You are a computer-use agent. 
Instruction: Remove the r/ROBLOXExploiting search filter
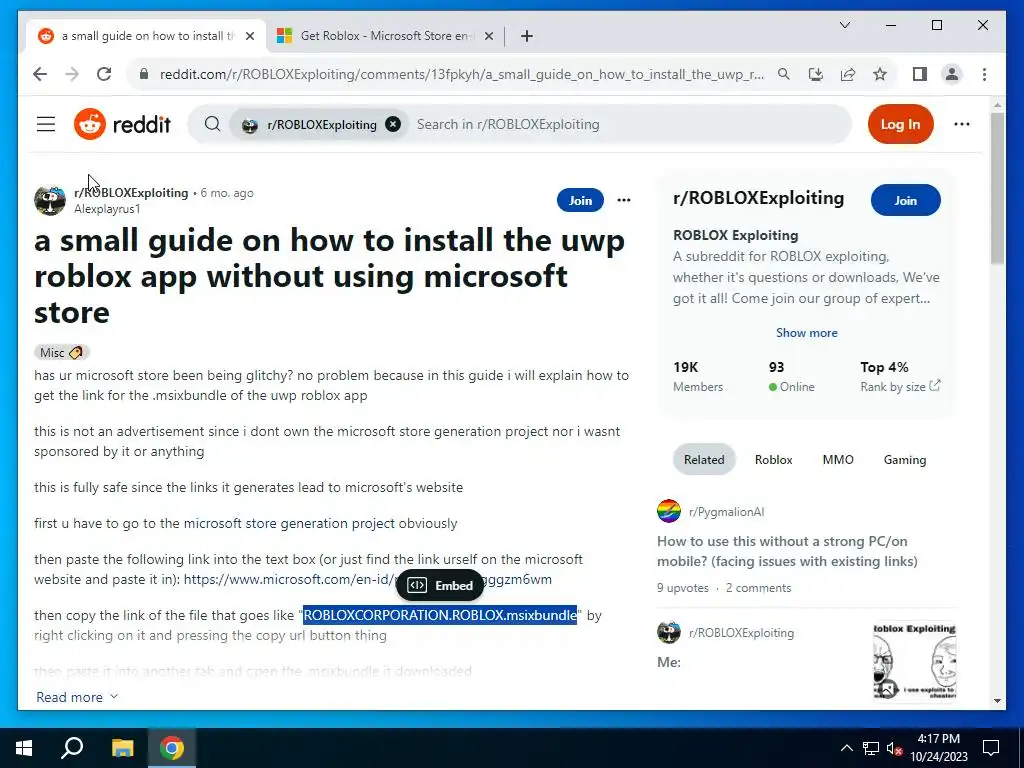[392, 124]
